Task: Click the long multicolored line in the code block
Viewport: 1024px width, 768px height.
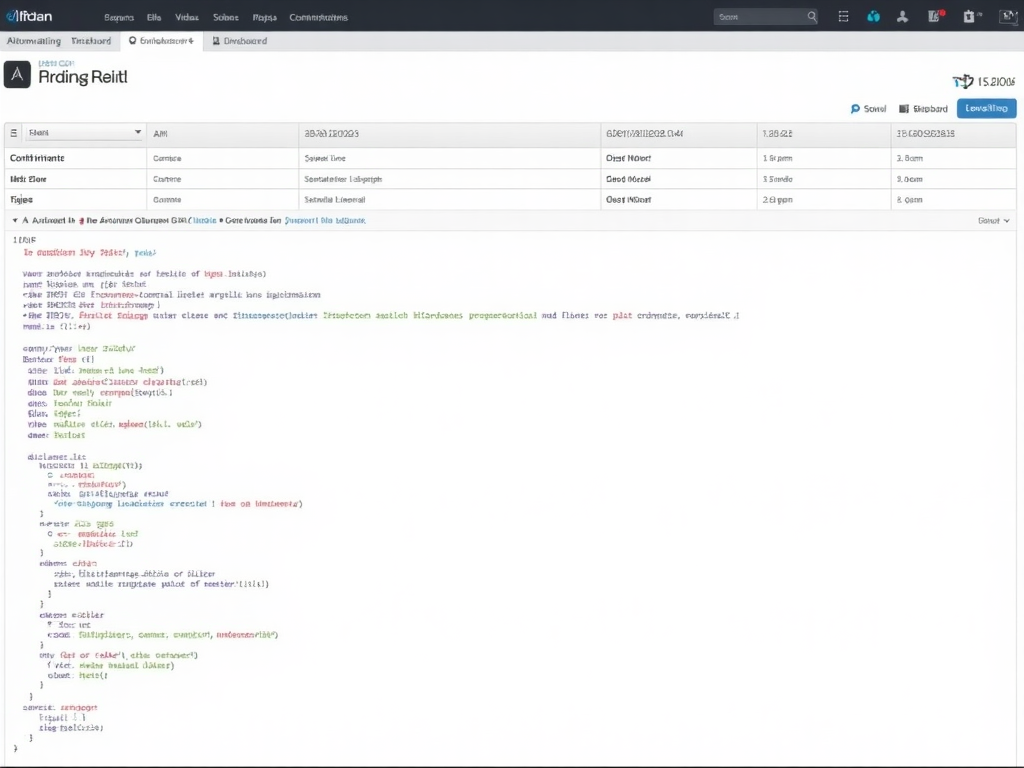Action: coord(381,315)
